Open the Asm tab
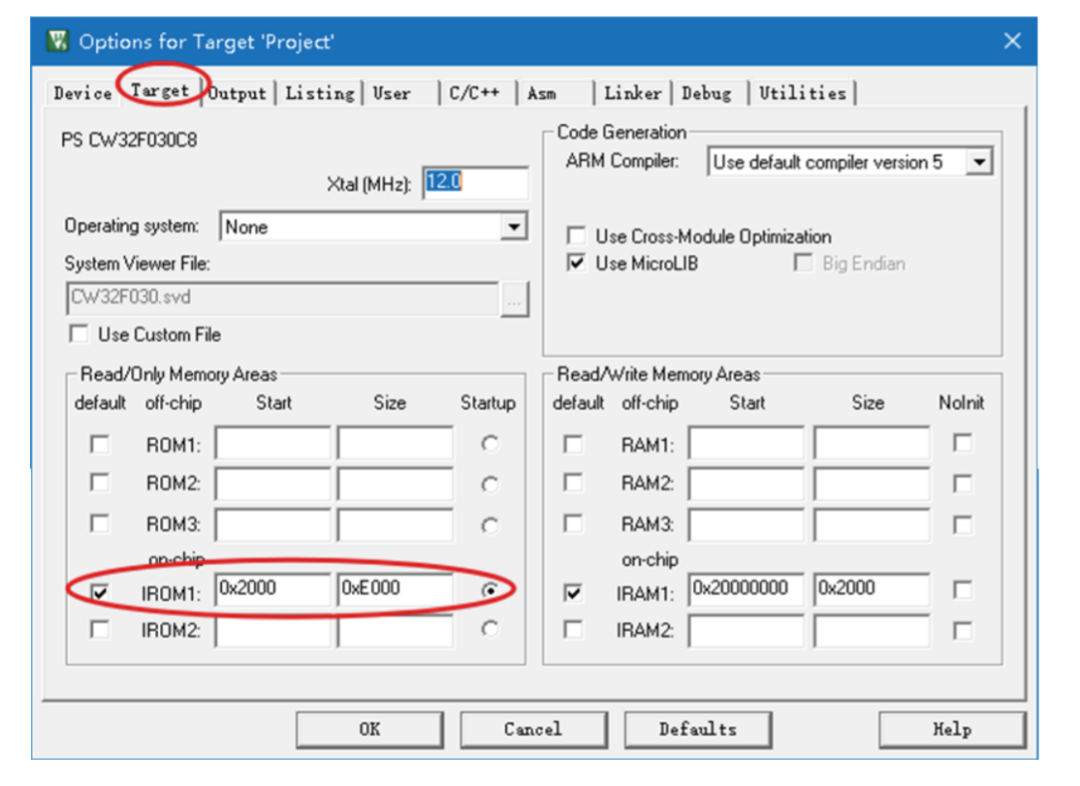The height and width of the screenshot is (786, 1080). pos(542,93)
